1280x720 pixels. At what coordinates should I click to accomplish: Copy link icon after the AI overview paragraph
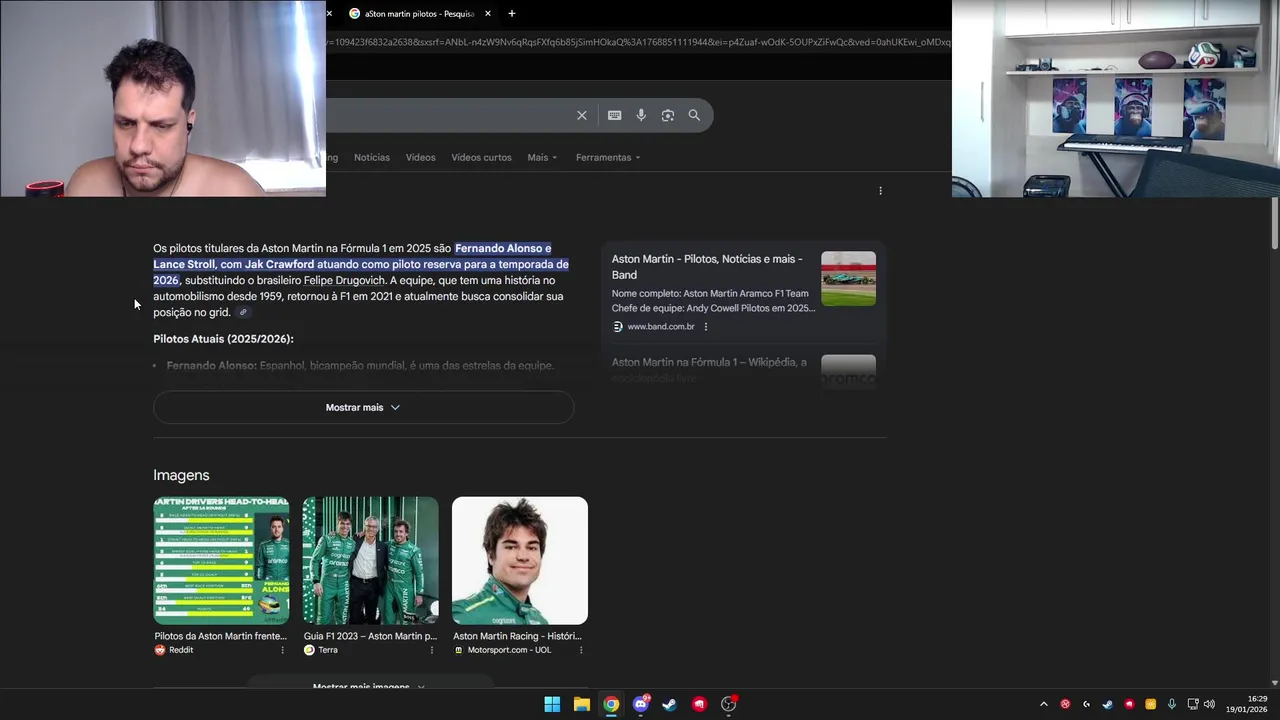(x=242, y=312)
